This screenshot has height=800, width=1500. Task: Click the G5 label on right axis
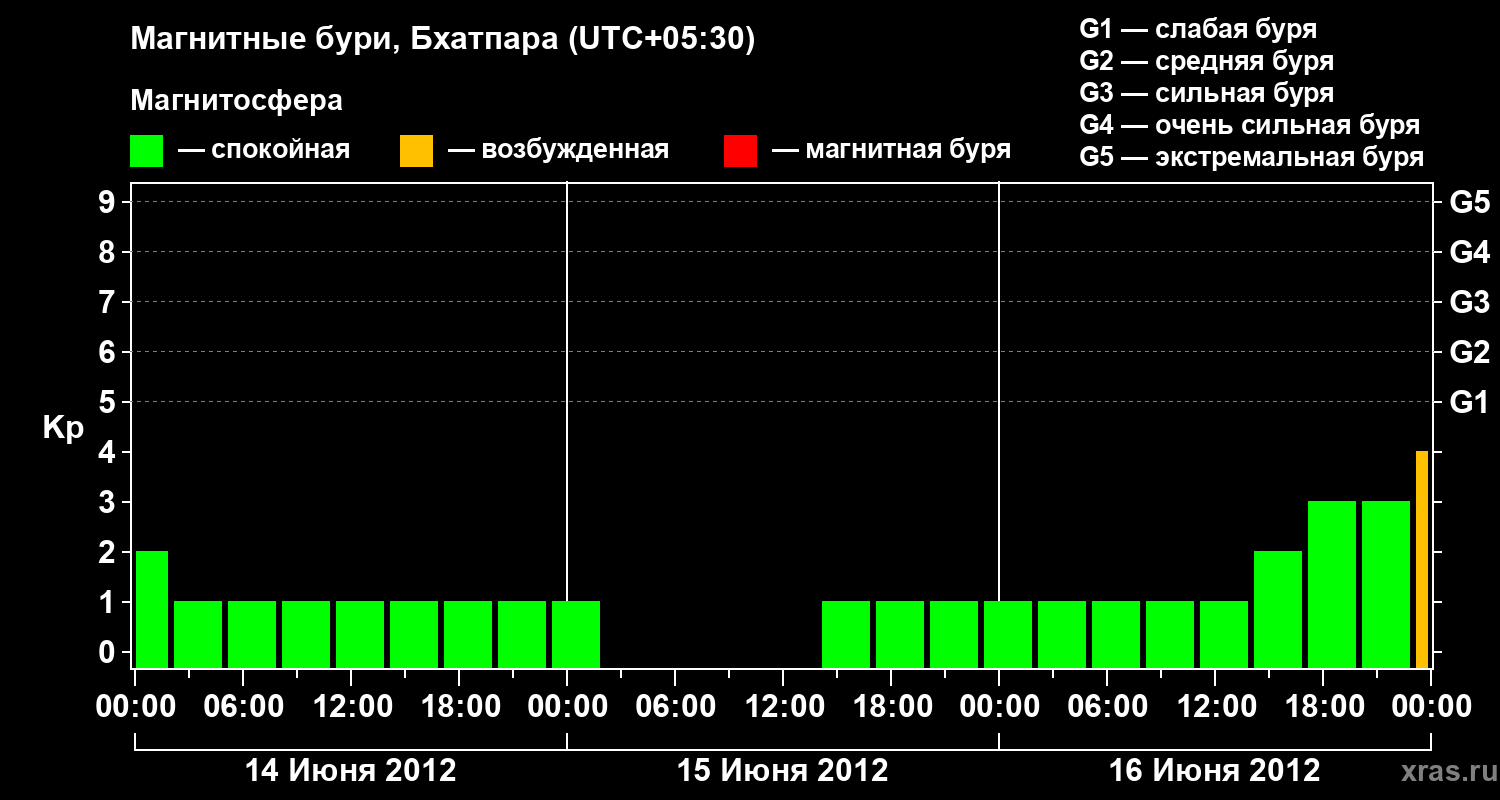[1469, 202]
